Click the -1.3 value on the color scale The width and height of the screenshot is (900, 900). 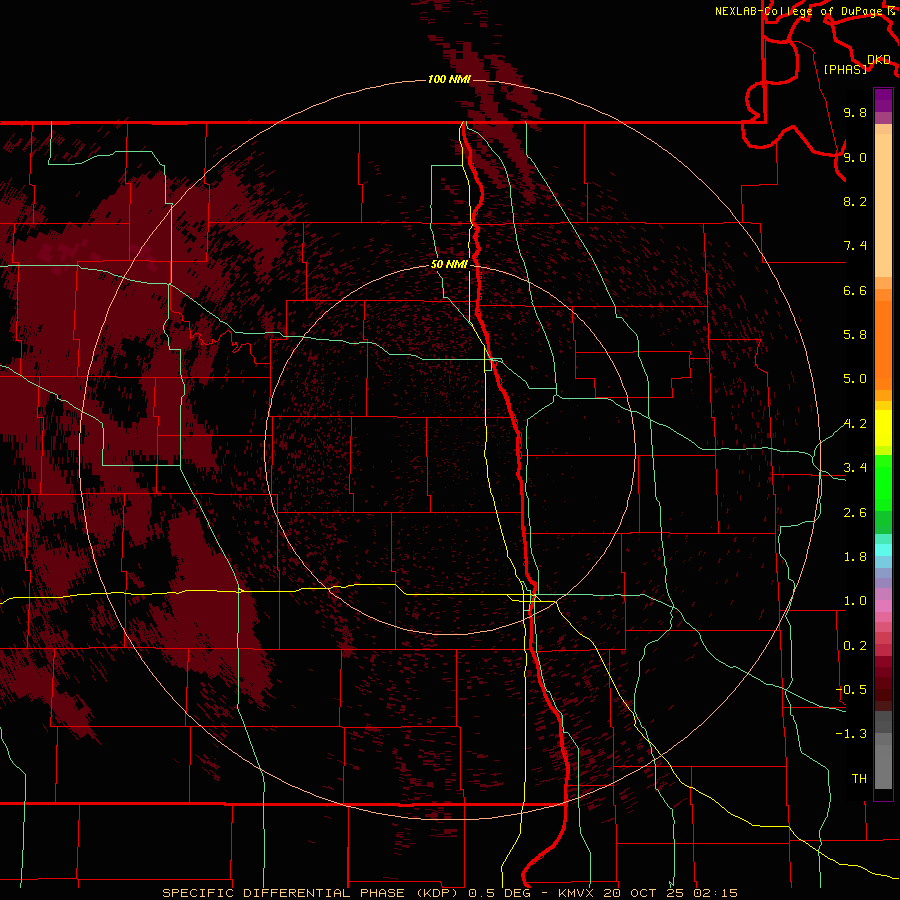point(851,734)
